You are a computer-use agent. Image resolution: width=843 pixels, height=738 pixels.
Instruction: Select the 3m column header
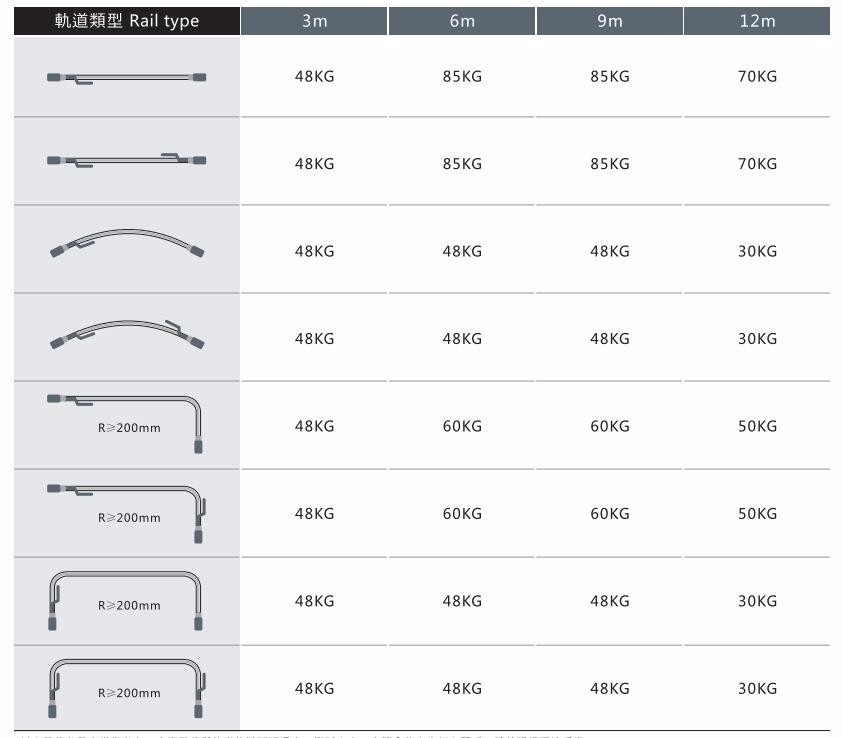314,21
